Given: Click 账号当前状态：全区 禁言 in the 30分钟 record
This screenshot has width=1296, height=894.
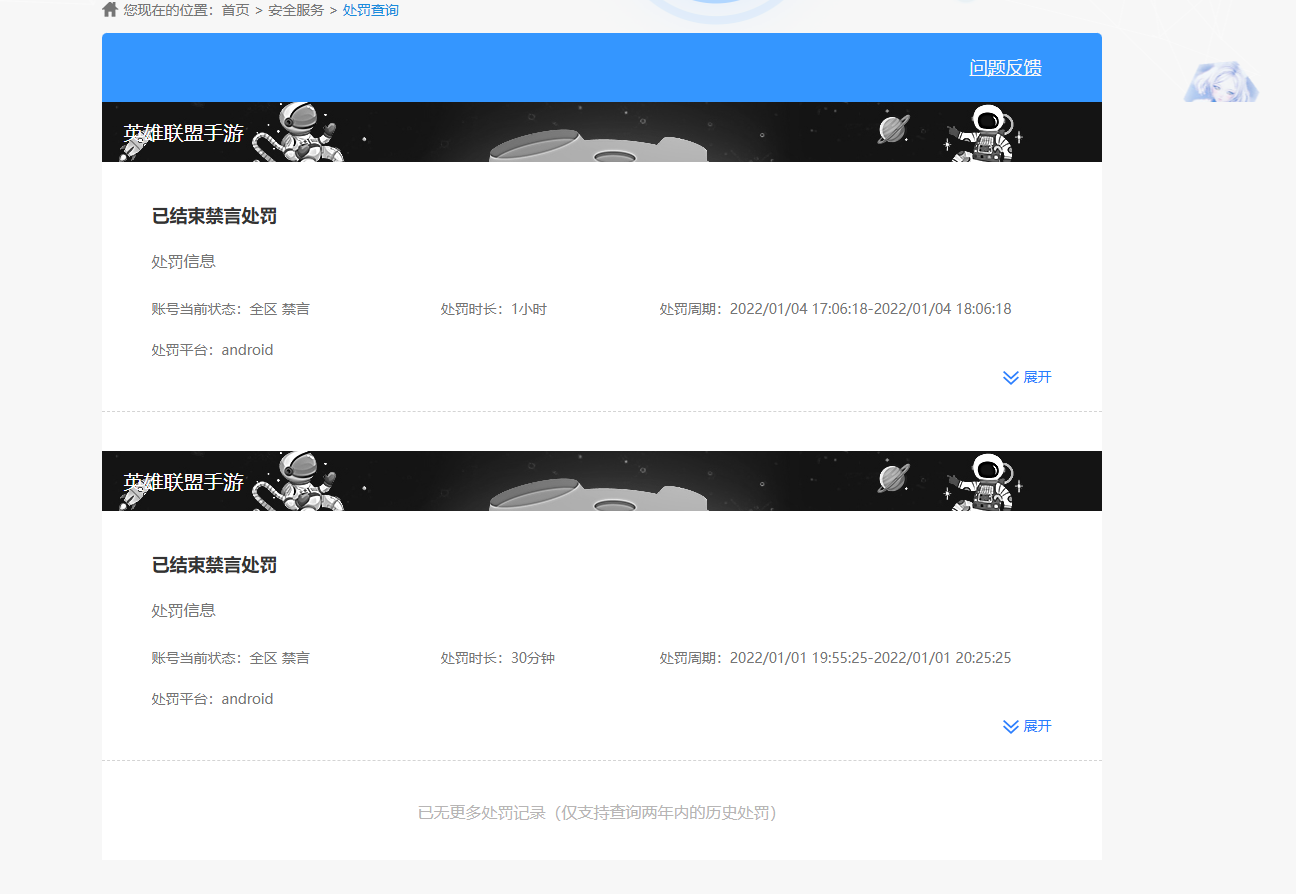Looking at the screenshot, I should 231,658.
